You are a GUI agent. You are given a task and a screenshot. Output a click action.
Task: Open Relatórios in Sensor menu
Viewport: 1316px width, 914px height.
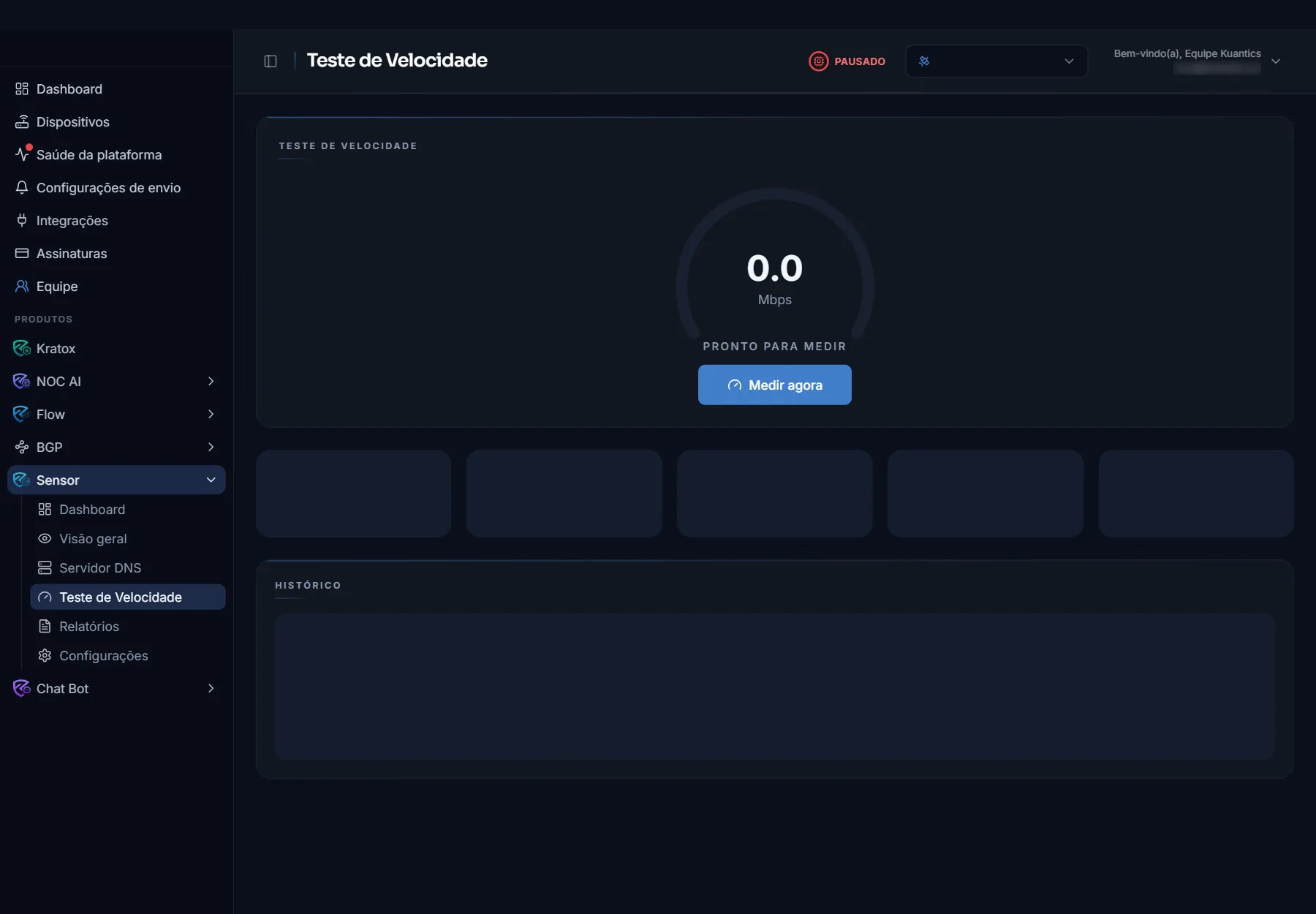[x=128, y=626]
